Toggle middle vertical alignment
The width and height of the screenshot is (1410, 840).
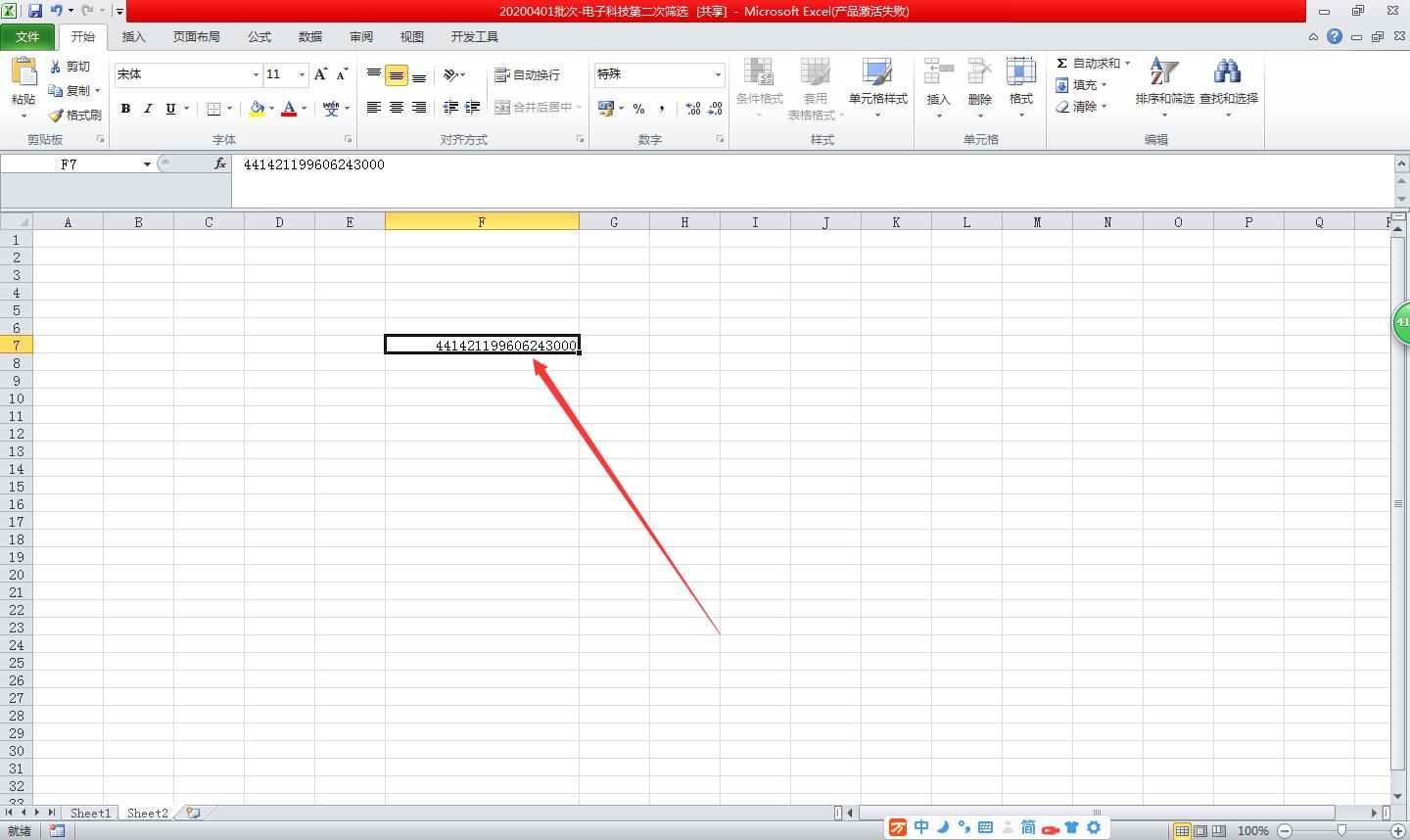click(x=397, y=74)
